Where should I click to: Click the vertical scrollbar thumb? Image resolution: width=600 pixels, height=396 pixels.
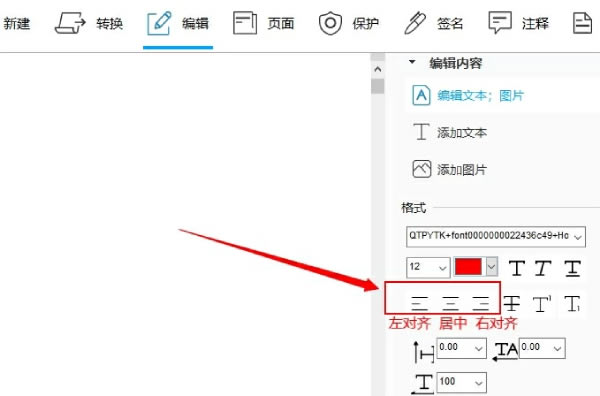[378, 86]
